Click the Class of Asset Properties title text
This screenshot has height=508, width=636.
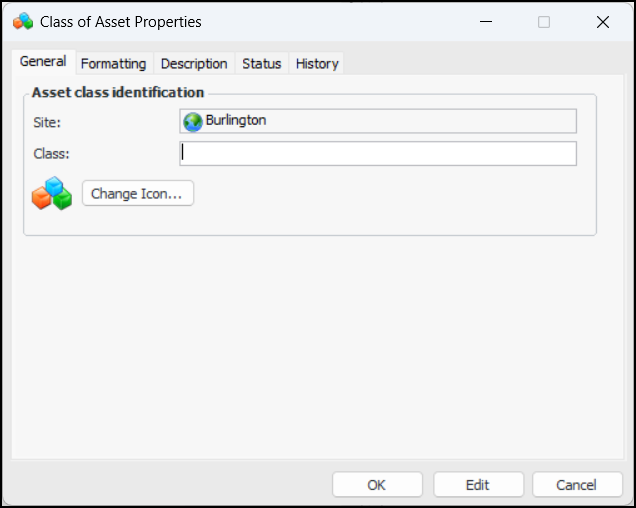coord(120,21)
